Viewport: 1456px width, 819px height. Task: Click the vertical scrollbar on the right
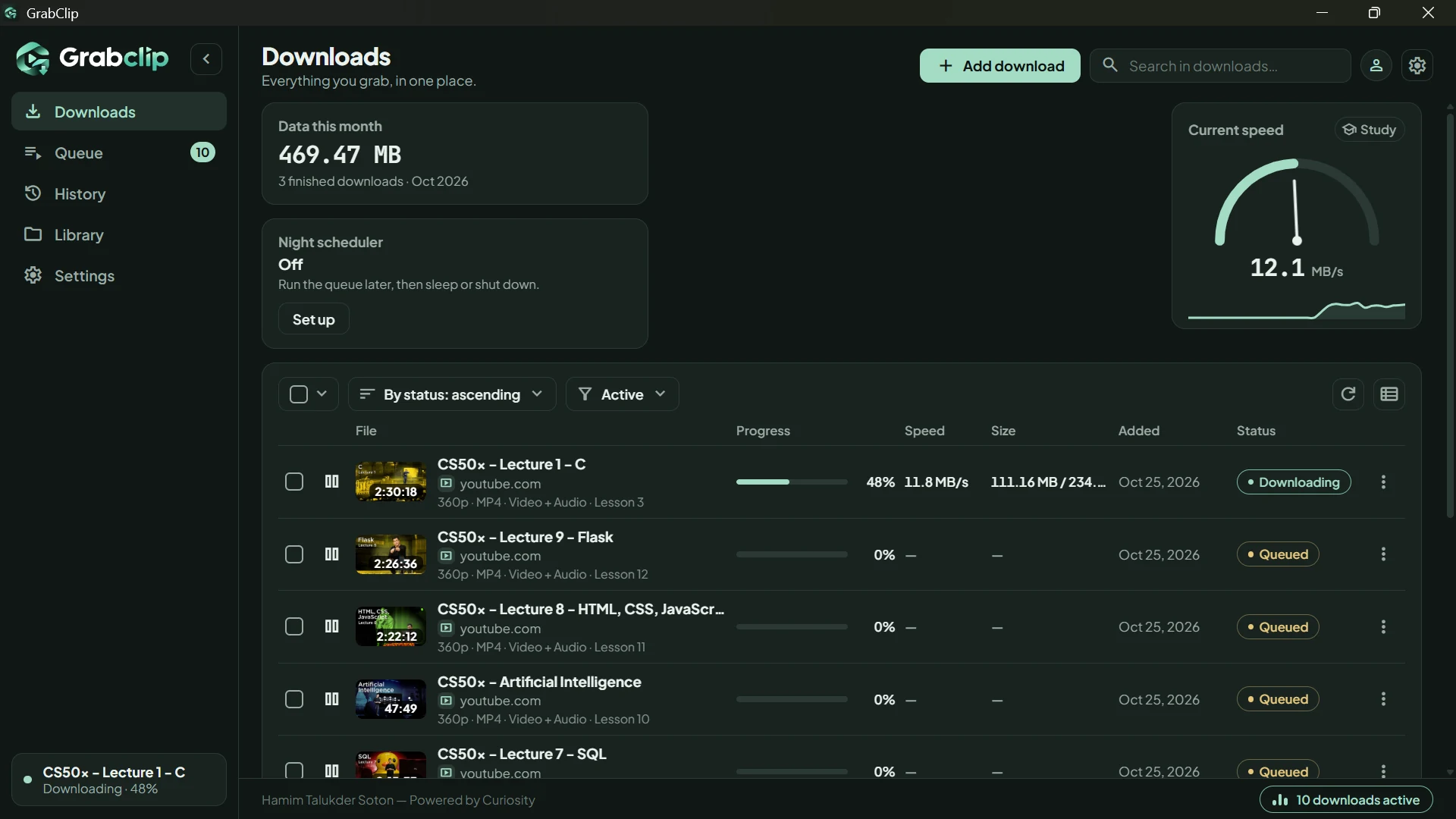pyautogui.click(x=1450, y=315)
